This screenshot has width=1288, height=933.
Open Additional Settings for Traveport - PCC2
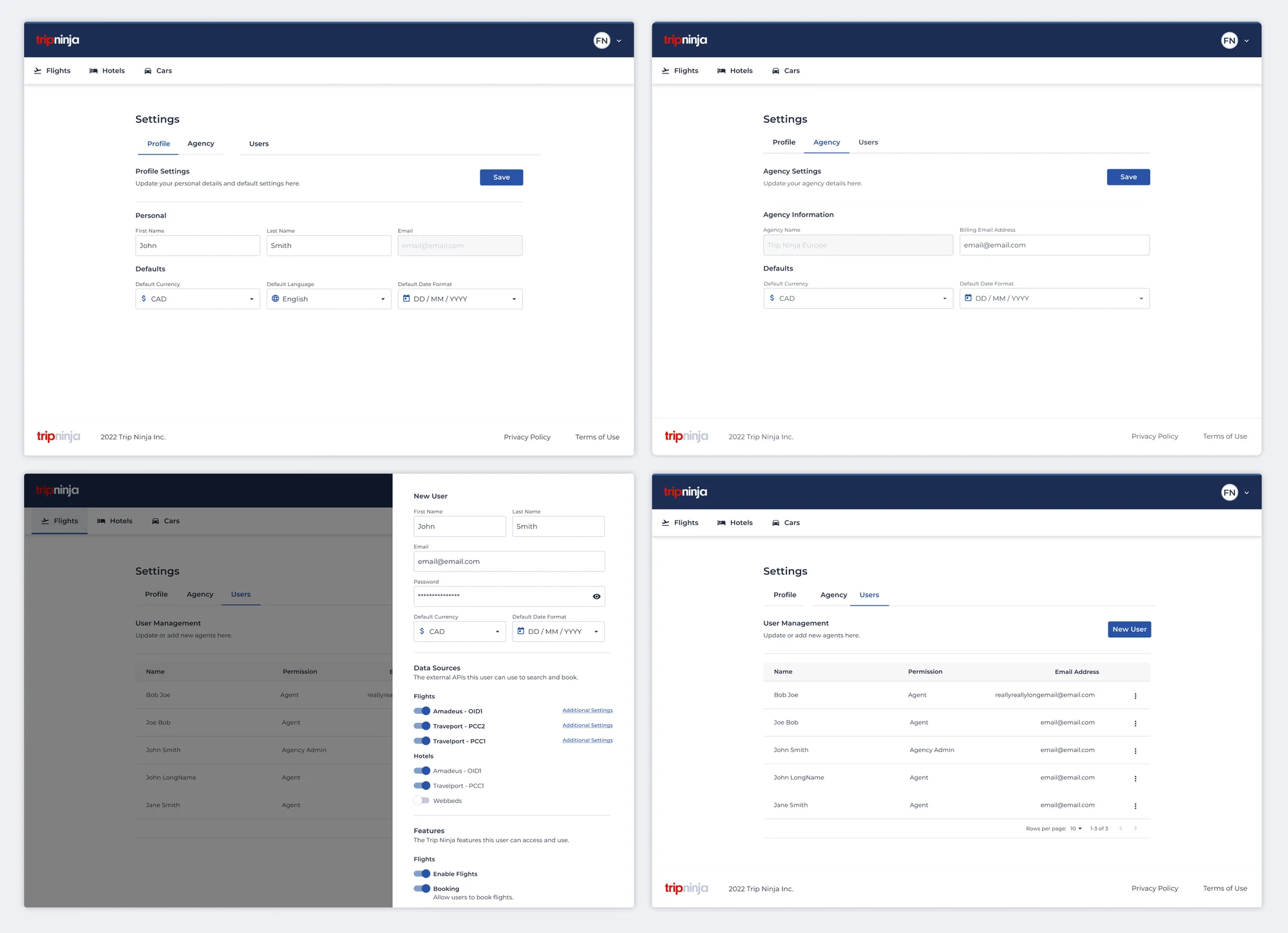(587, 726)
